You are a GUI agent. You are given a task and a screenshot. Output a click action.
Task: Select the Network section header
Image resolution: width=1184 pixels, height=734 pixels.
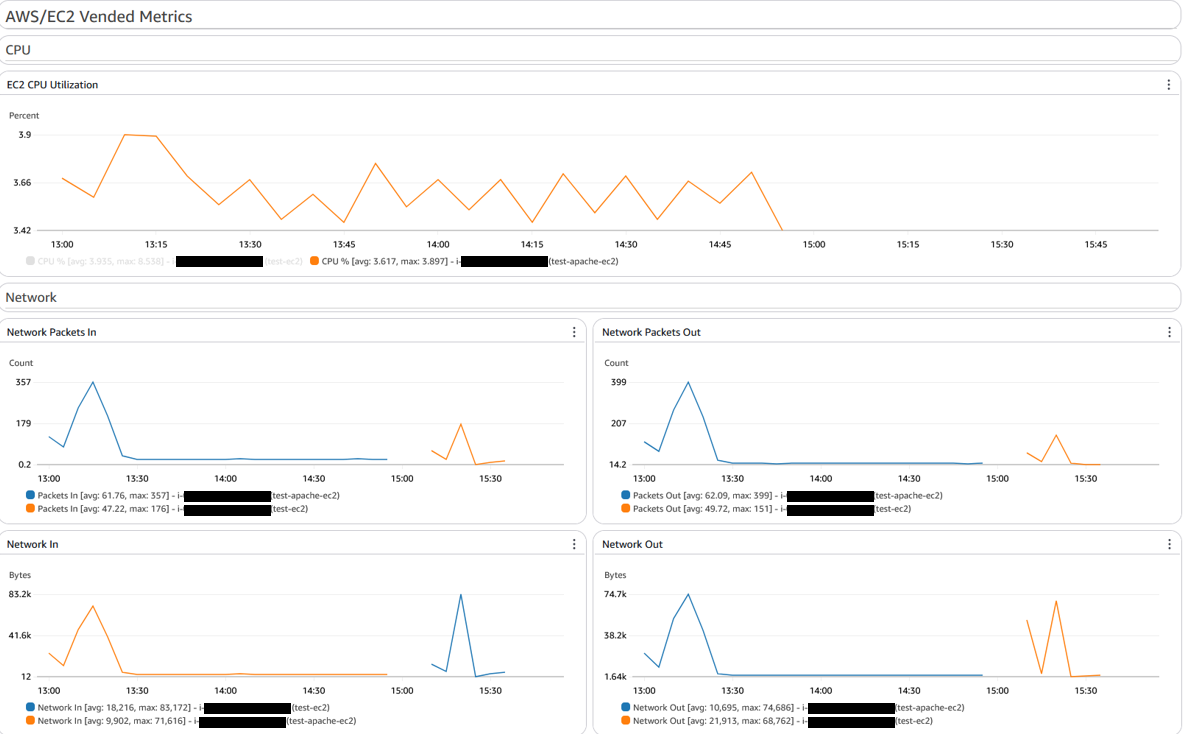[x=31, y=298]
